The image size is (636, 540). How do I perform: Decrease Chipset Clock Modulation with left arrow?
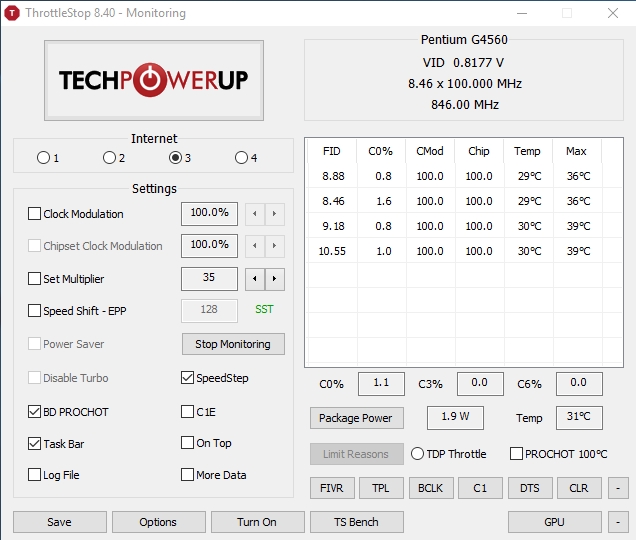(x=255, y=246)
